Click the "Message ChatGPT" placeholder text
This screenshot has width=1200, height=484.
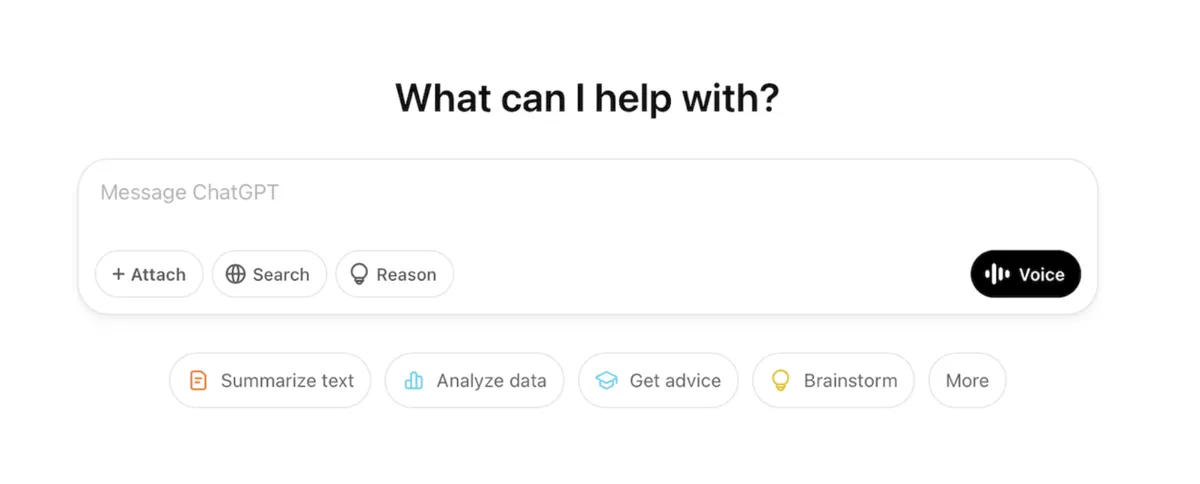coord(189,193)
